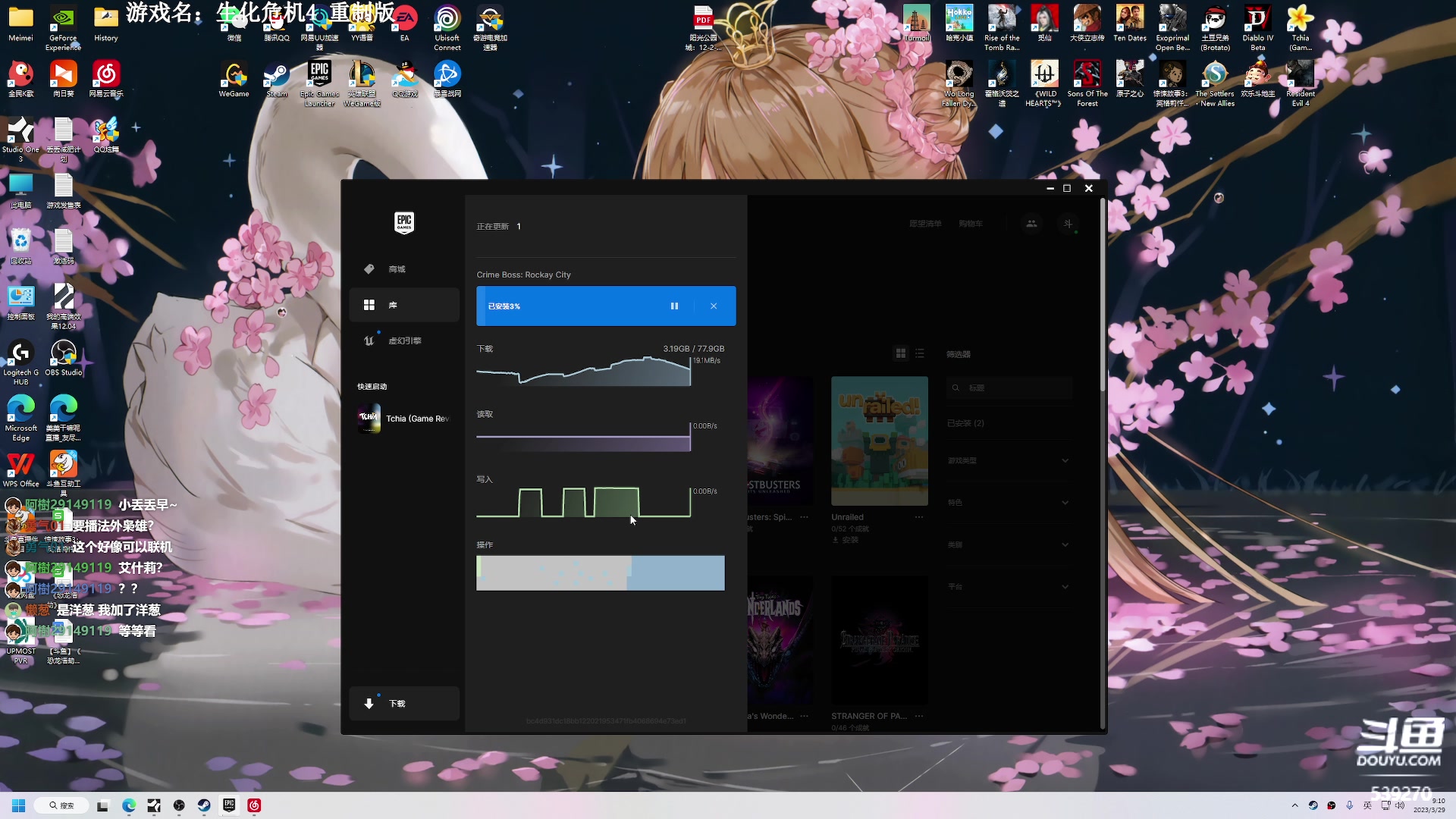This screenshot has height=819, width=1456.
Task: Filter by 已安装 (2) installed games
Action: (x=965, y=423)
